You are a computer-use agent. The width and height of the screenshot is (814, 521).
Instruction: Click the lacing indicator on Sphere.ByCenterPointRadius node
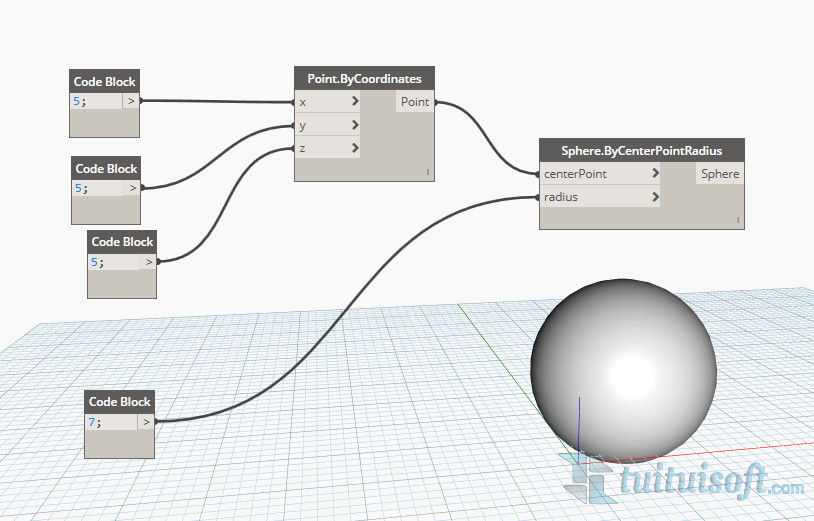[738, 219]
